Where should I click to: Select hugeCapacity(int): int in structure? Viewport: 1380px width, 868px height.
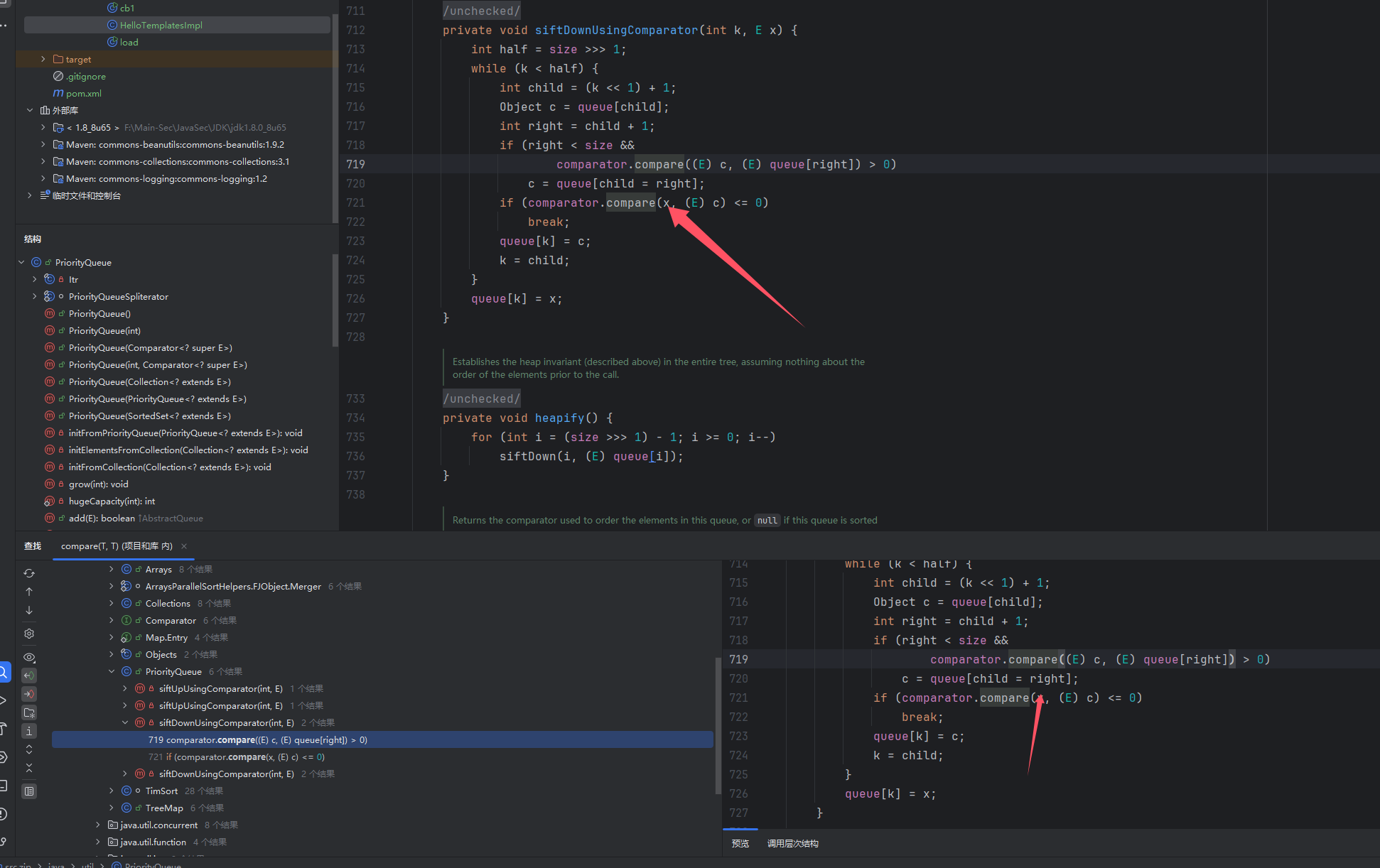coord(112,501)
